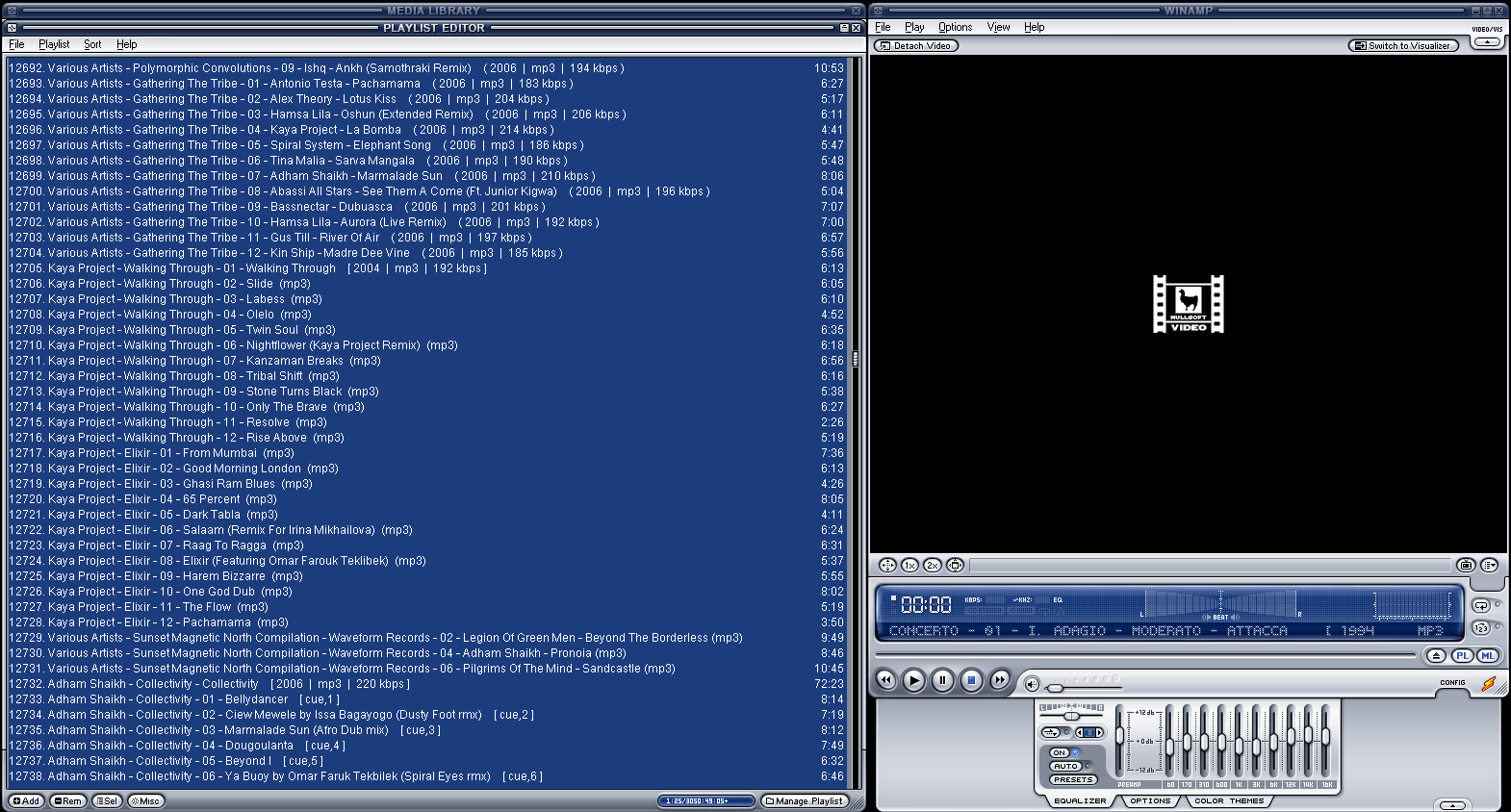Switch to the OPTIONS tab

pyautogui.click(x=1150, y=800)
